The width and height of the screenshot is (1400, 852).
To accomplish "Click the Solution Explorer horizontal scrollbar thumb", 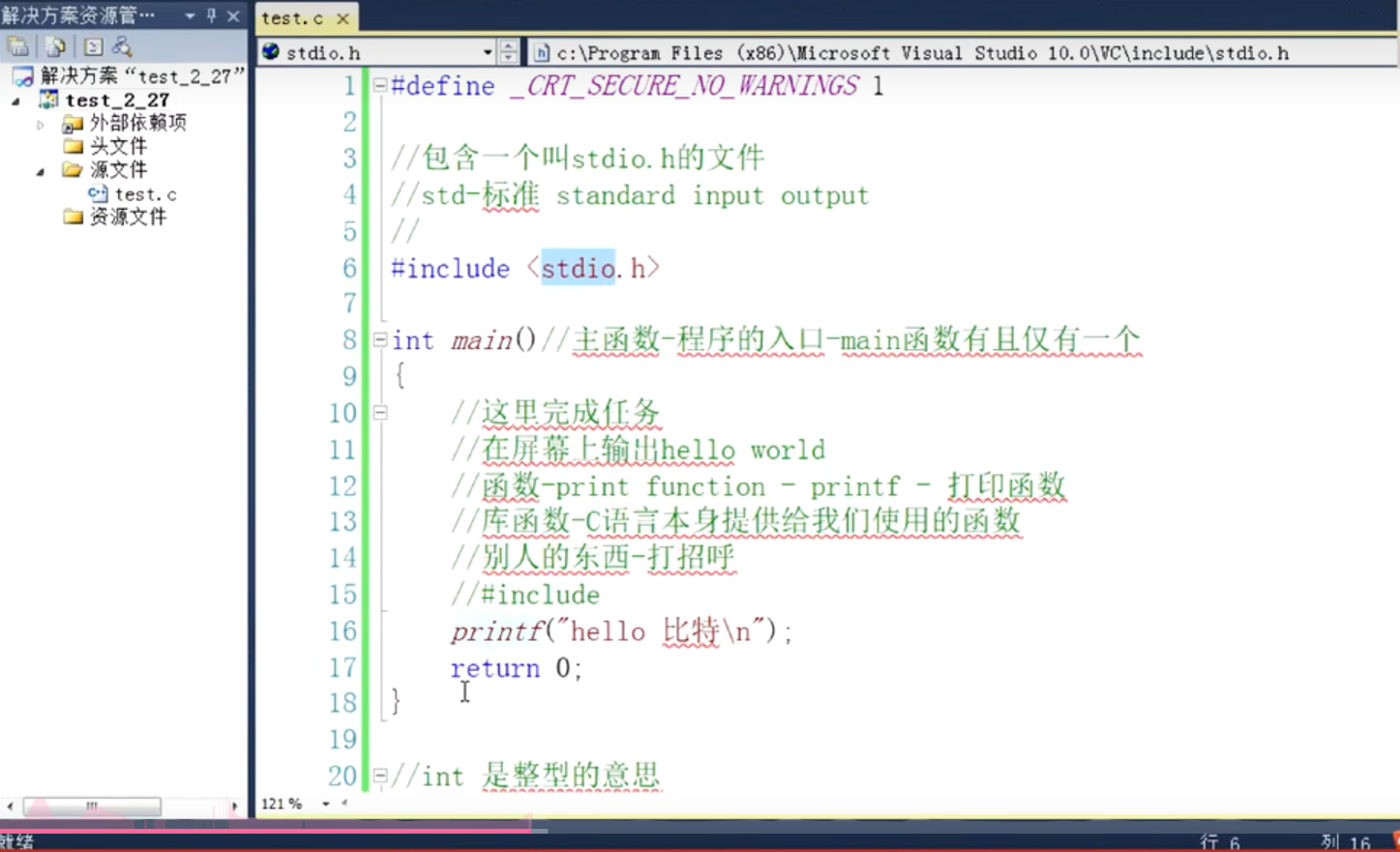I will [92, 806].
